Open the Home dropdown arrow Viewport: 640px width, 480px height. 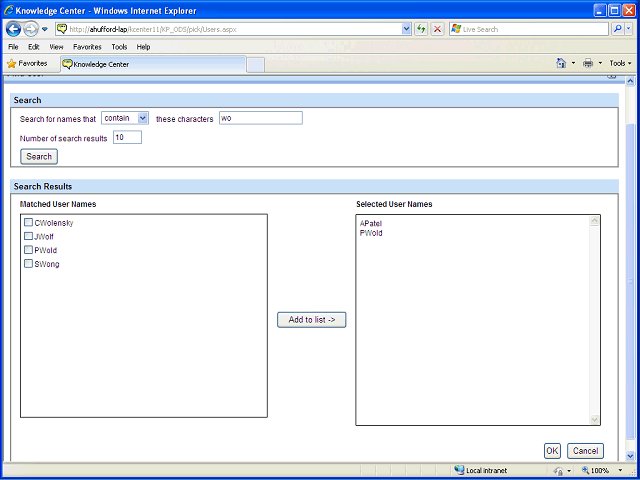tap(573, 63)
